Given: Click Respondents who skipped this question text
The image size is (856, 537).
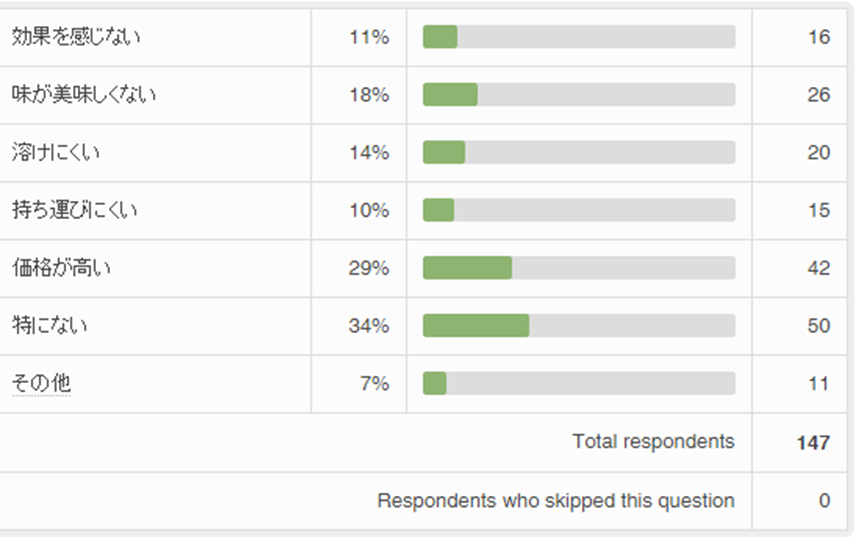Looking at the screenshot, I should pyautogui.click(x=555, y=500).
